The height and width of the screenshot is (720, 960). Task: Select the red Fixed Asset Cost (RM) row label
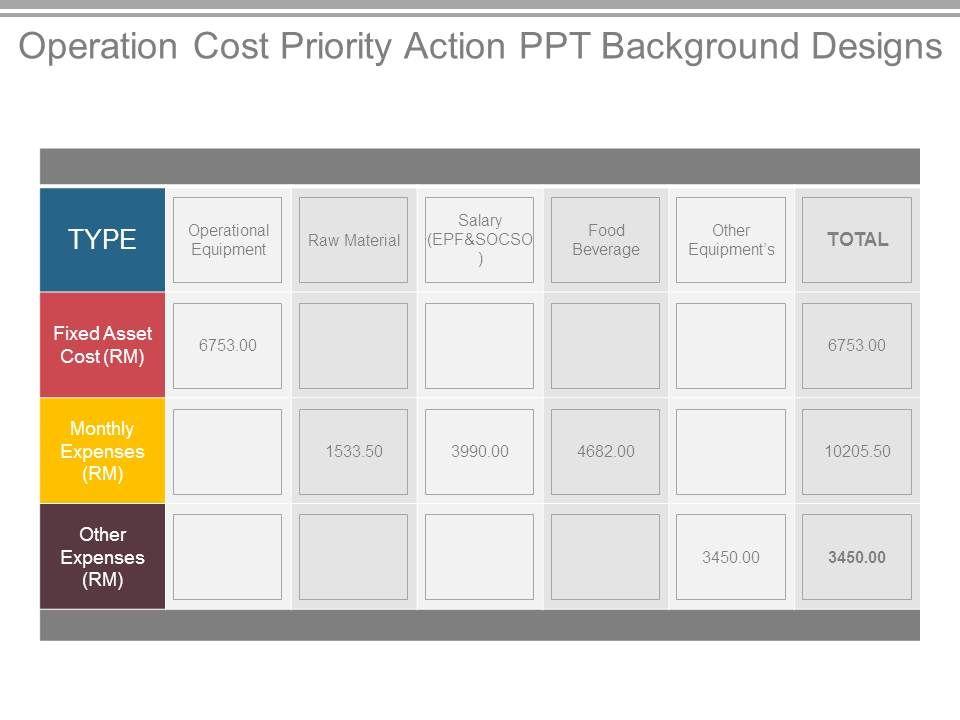click(x=102, y=345)
